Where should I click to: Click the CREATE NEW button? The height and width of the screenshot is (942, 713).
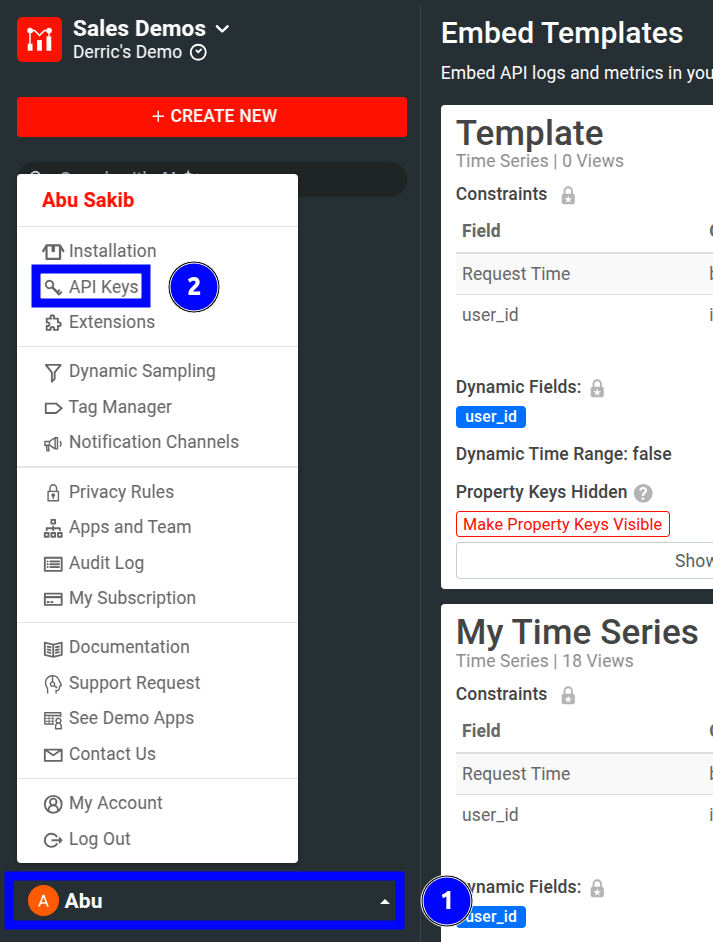[x=212, y=117]
